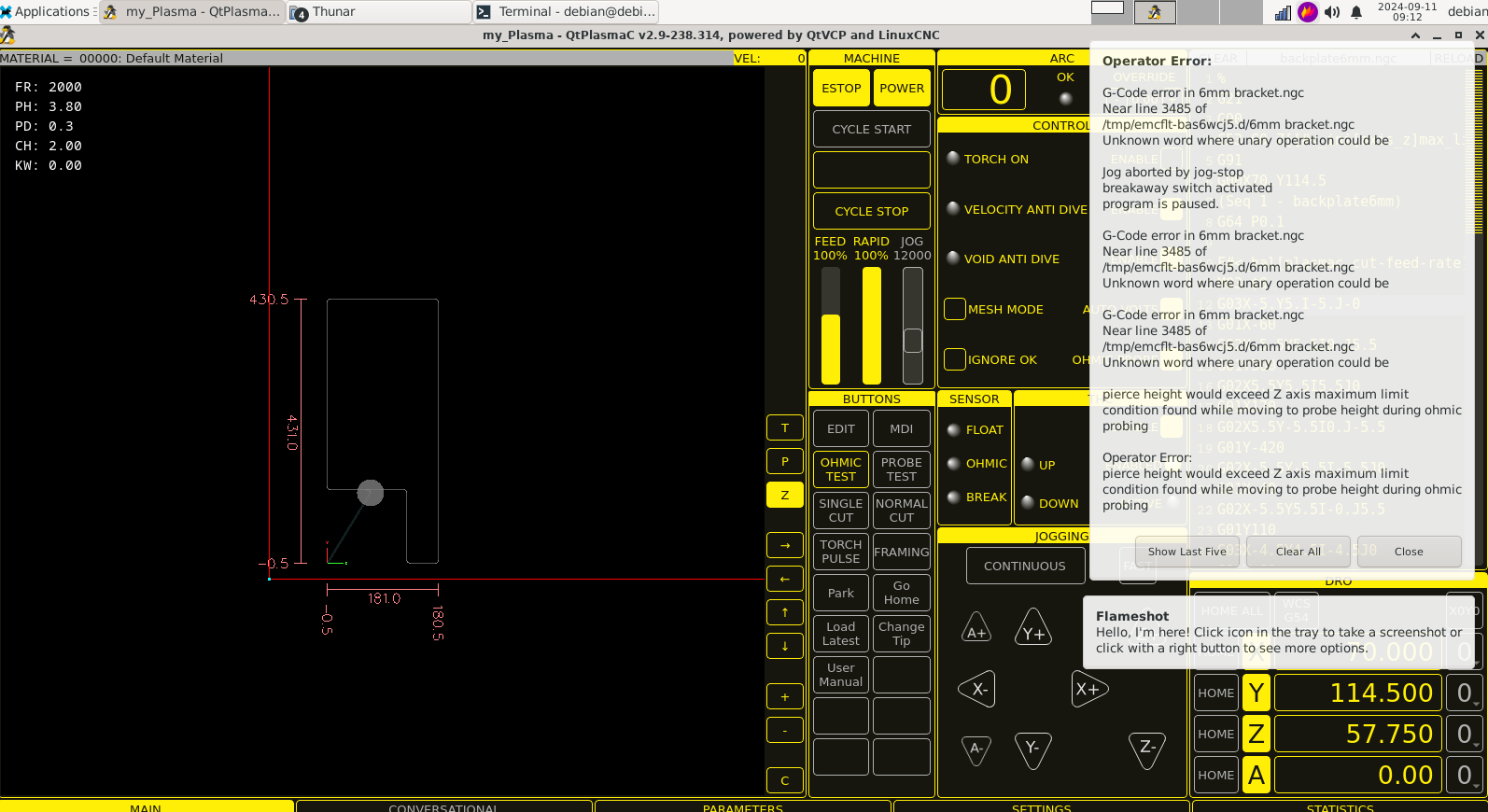
Task: Jog X axis negative with X- arrow
Action: click(x=976, y=690)
